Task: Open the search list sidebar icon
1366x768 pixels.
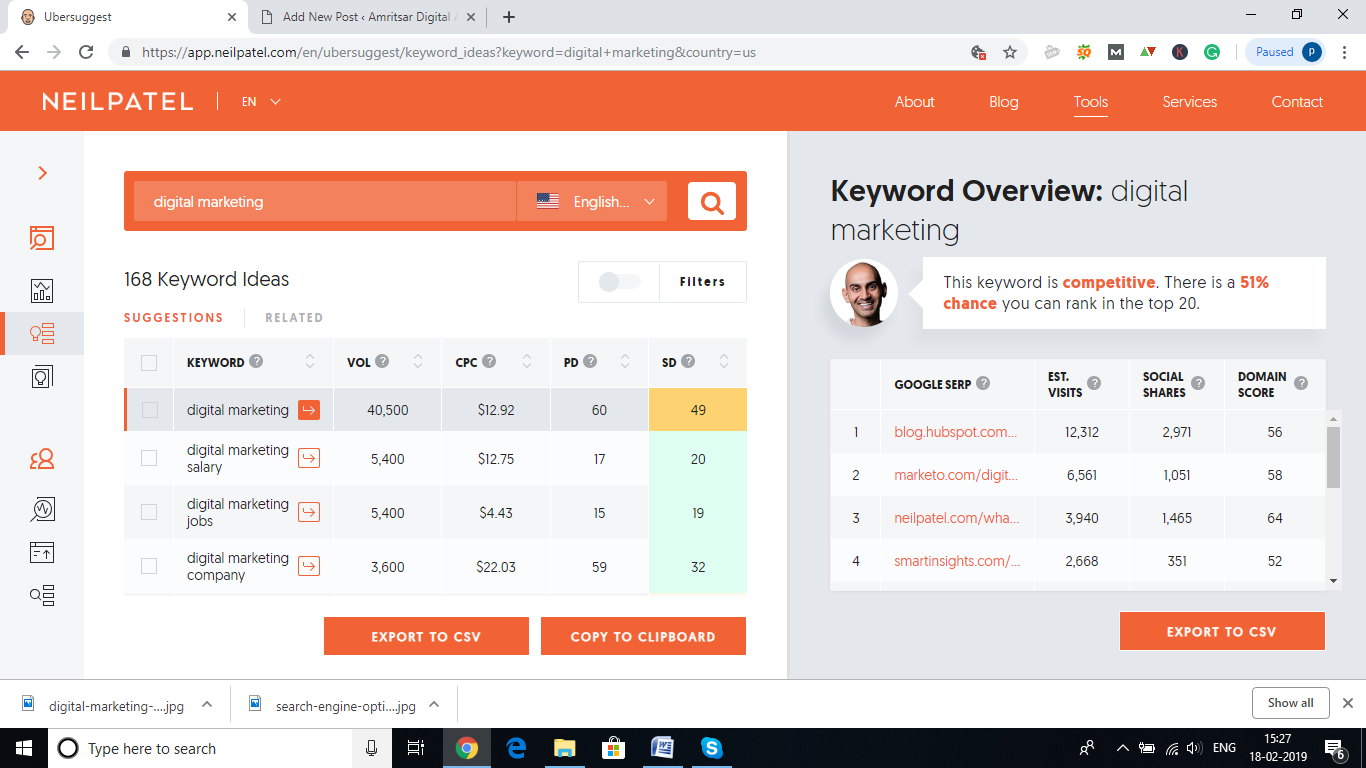Action: coord(42,596)
